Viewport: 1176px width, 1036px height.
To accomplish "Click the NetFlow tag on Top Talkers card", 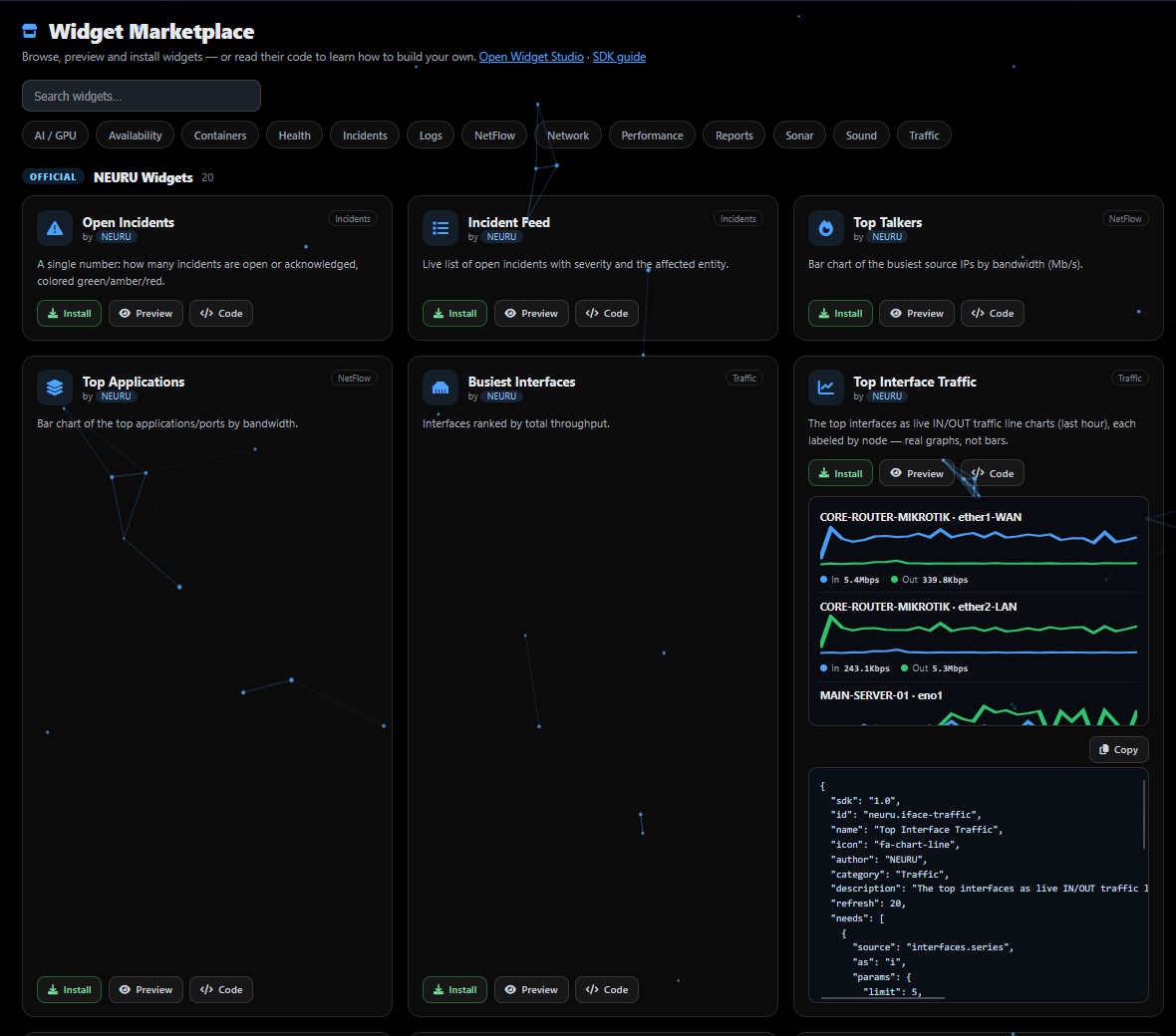I will click(1125, 219).
